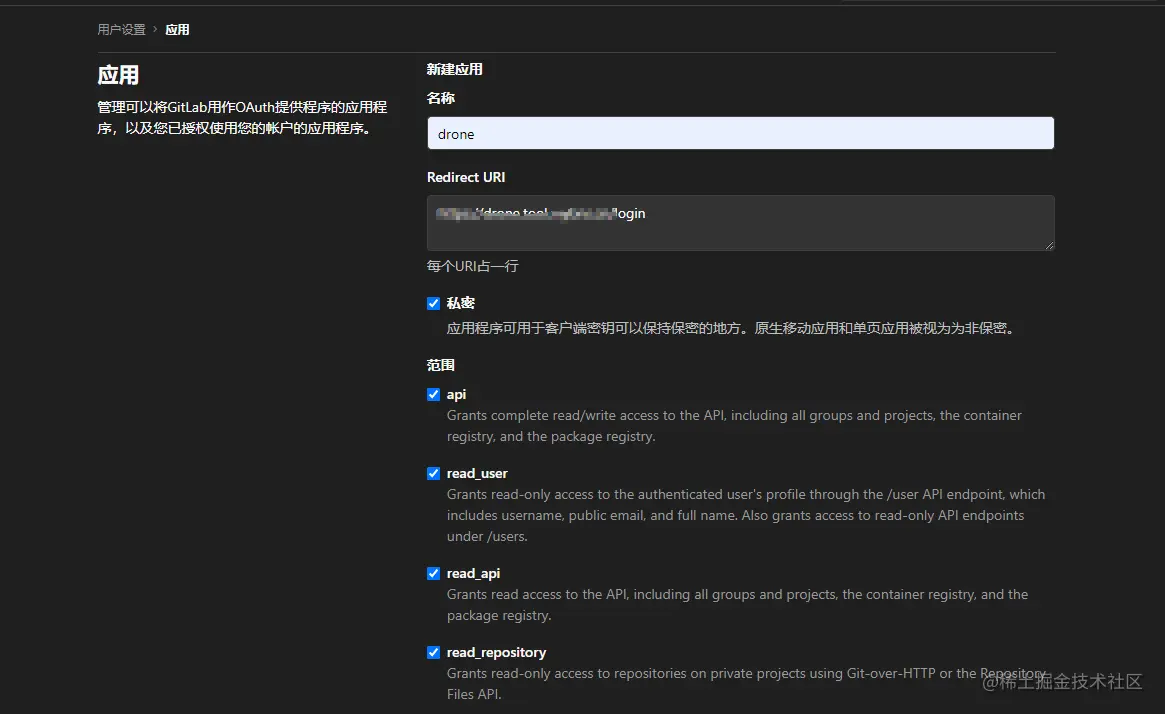
Task: Click the 应用 breadcrumb item
Action: [177, 30]
